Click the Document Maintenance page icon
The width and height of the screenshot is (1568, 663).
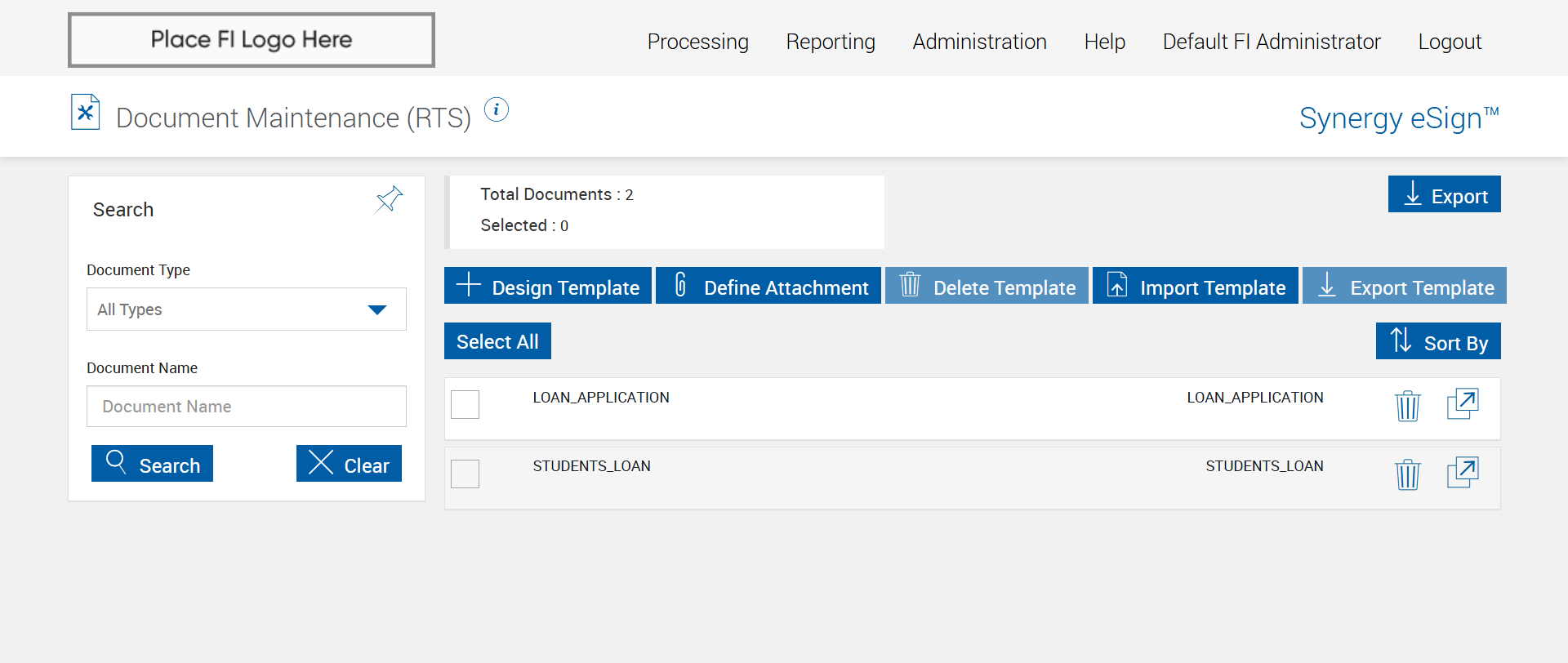[x=86, y=113]
